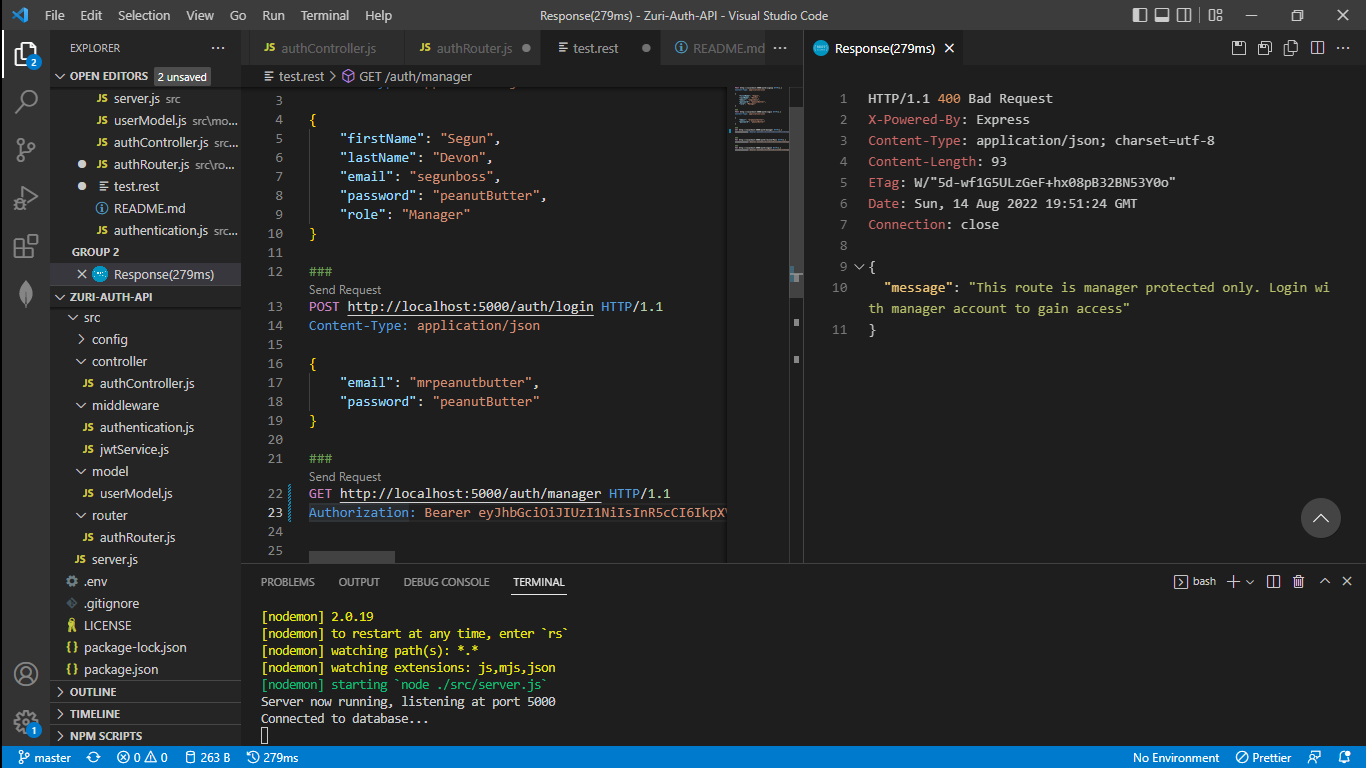
Task: Toggle the Prettier extension in status bar
Action: pos(1263,757)
